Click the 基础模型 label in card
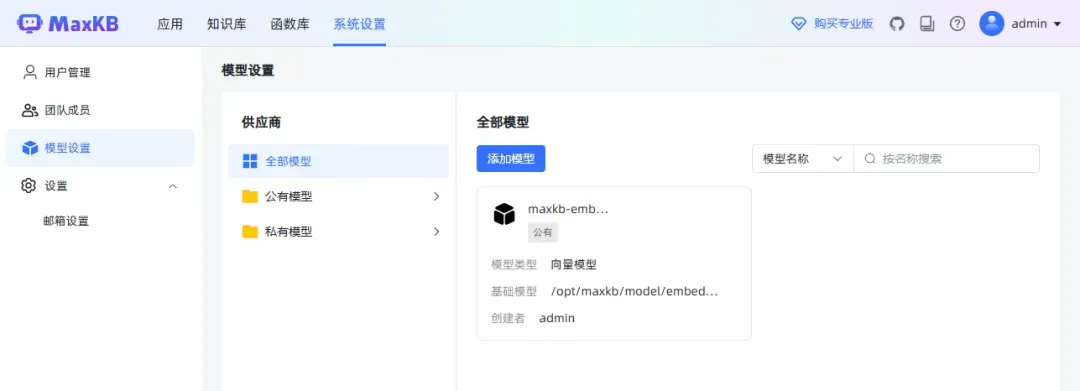This screenshot has width=1080, height=391. pos(514,291)
